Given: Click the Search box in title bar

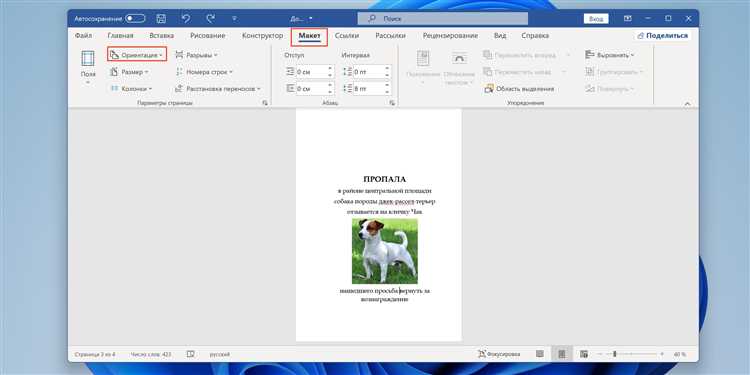Looking at the screenshot, I should click(x=442, y=19).
